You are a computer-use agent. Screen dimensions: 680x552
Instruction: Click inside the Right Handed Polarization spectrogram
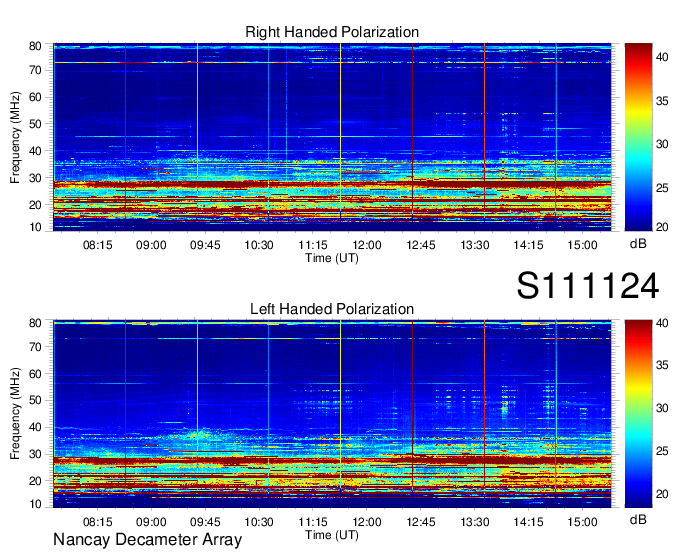(332, 137)
